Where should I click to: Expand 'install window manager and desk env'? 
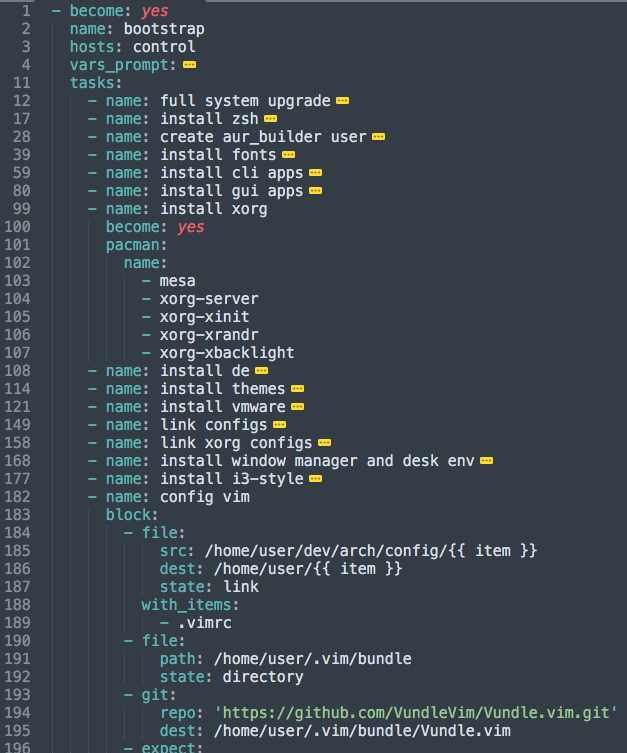pos(487,461)
